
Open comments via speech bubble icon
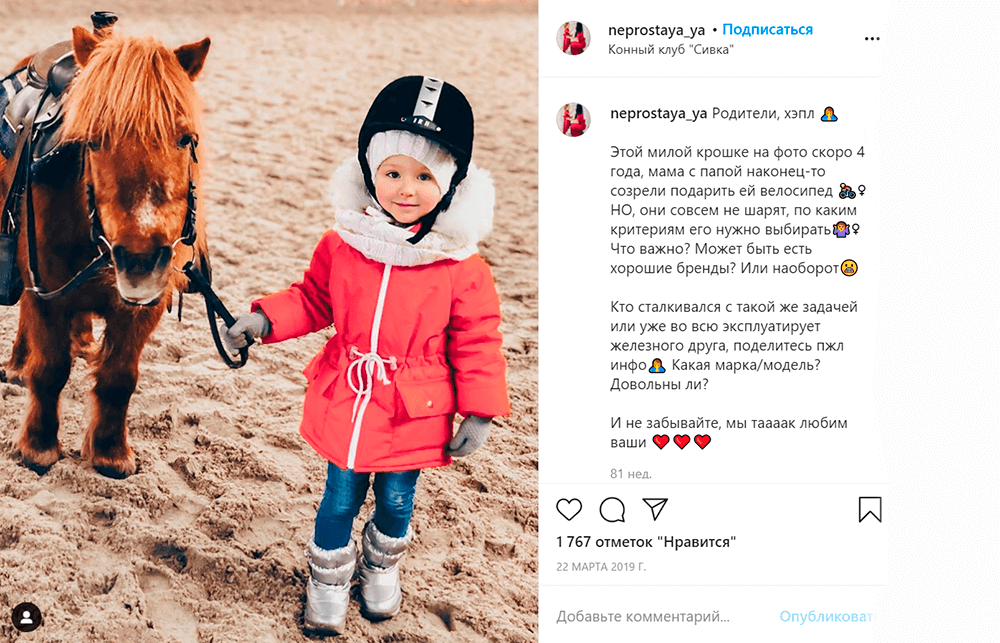click(612, 510)
